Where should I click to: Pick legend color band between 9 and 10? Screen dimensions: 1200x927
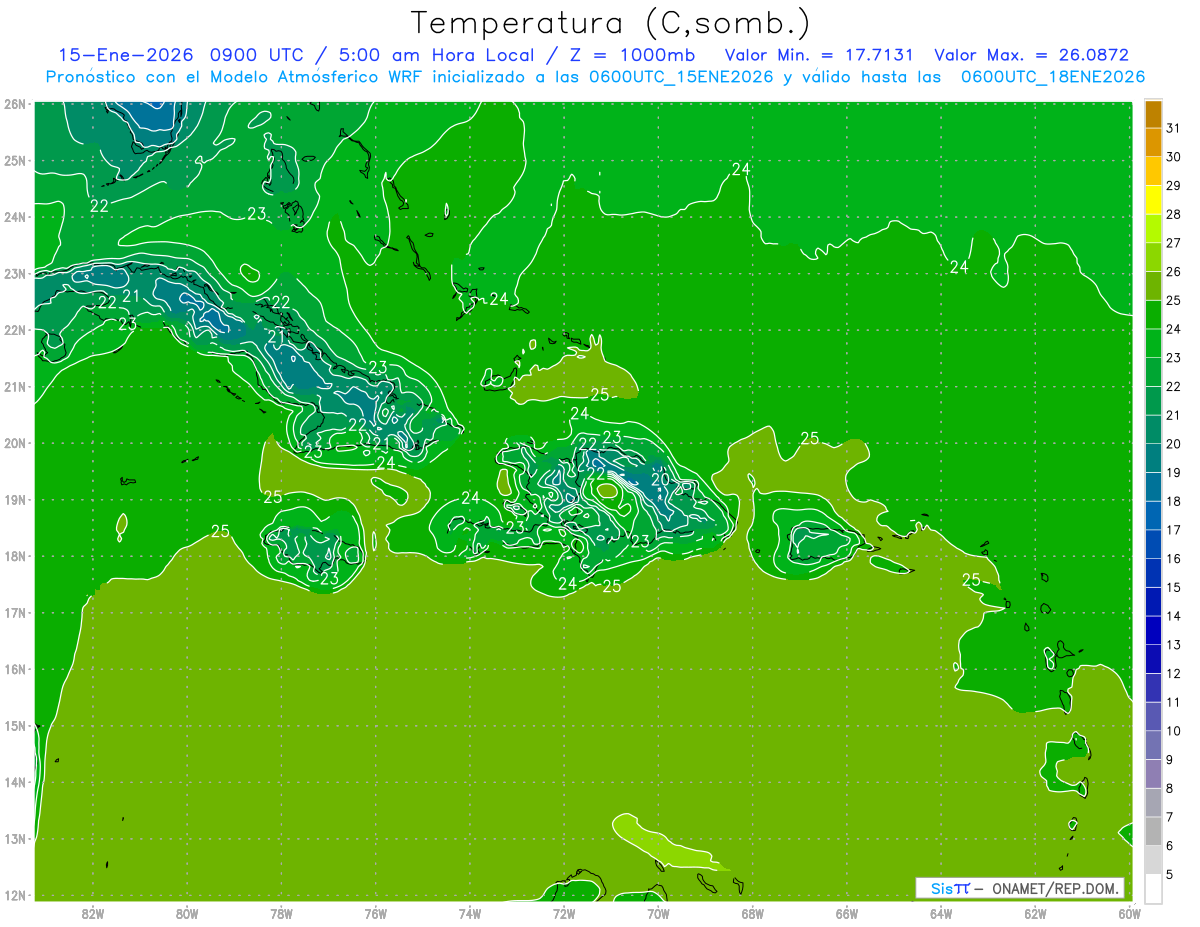click(x=1153, y=745)
